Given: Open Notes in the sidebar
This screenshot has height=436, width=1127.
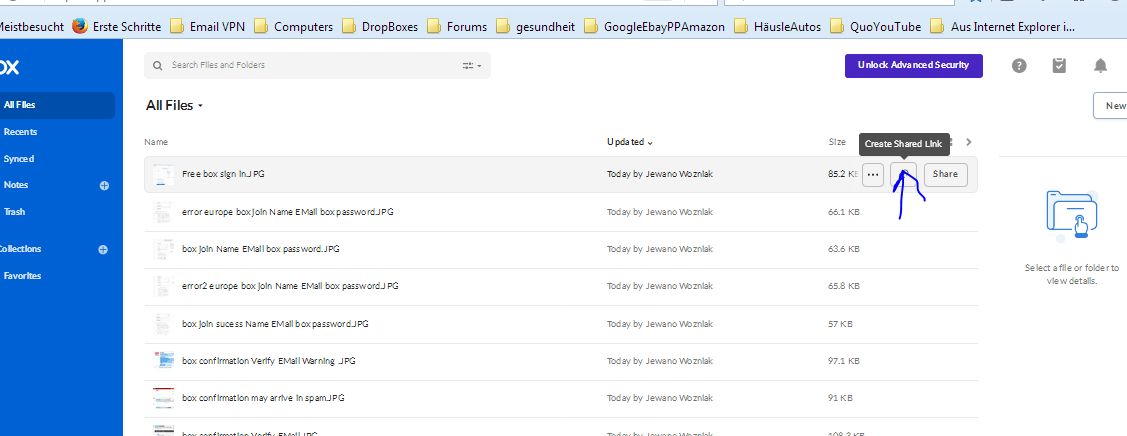Looking at the screenshot, I should tap(16, 185).
